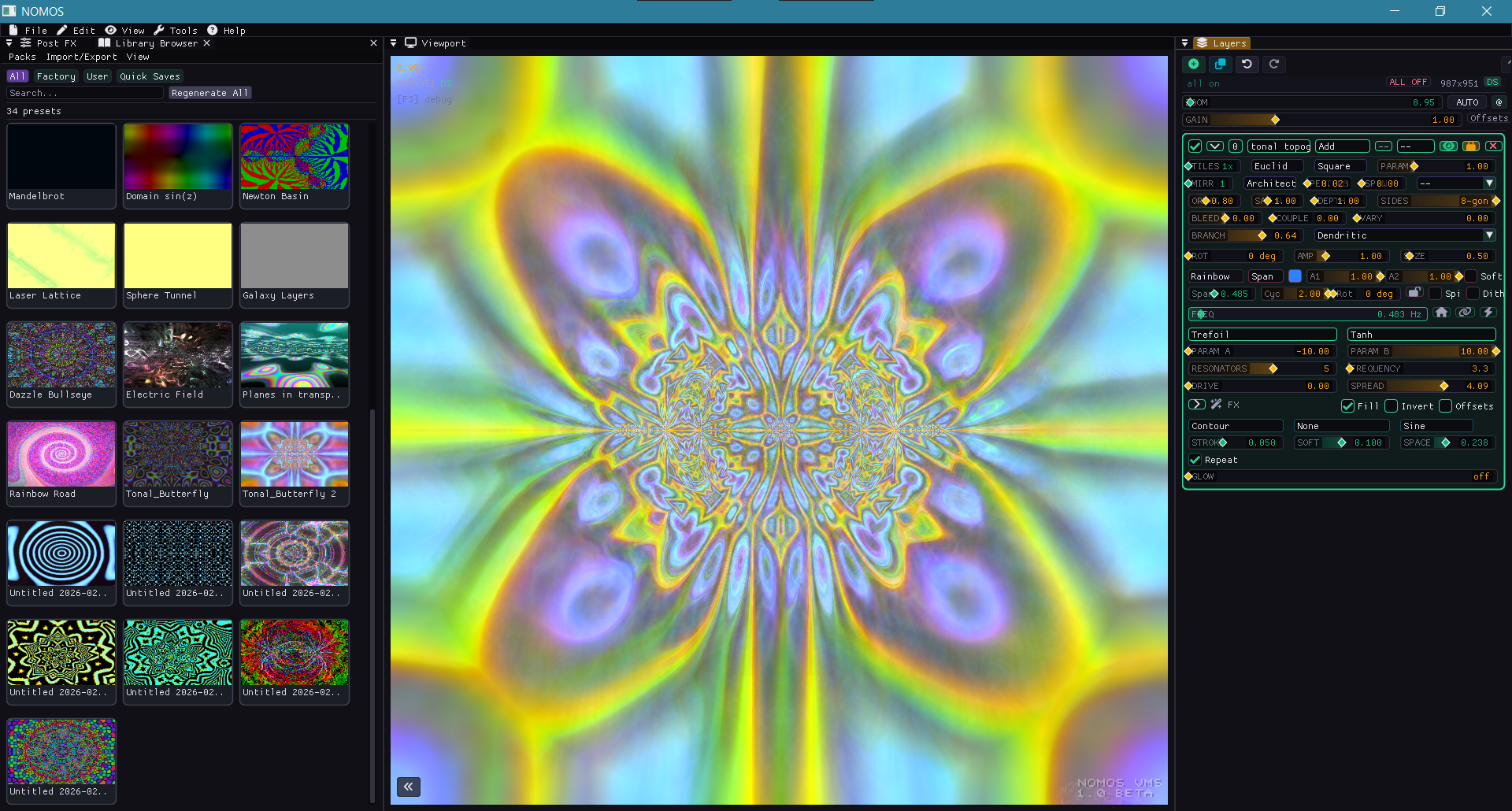Open the Add blend mode dropdown
1512x811 pixels.
click(x=1342, y=146)
